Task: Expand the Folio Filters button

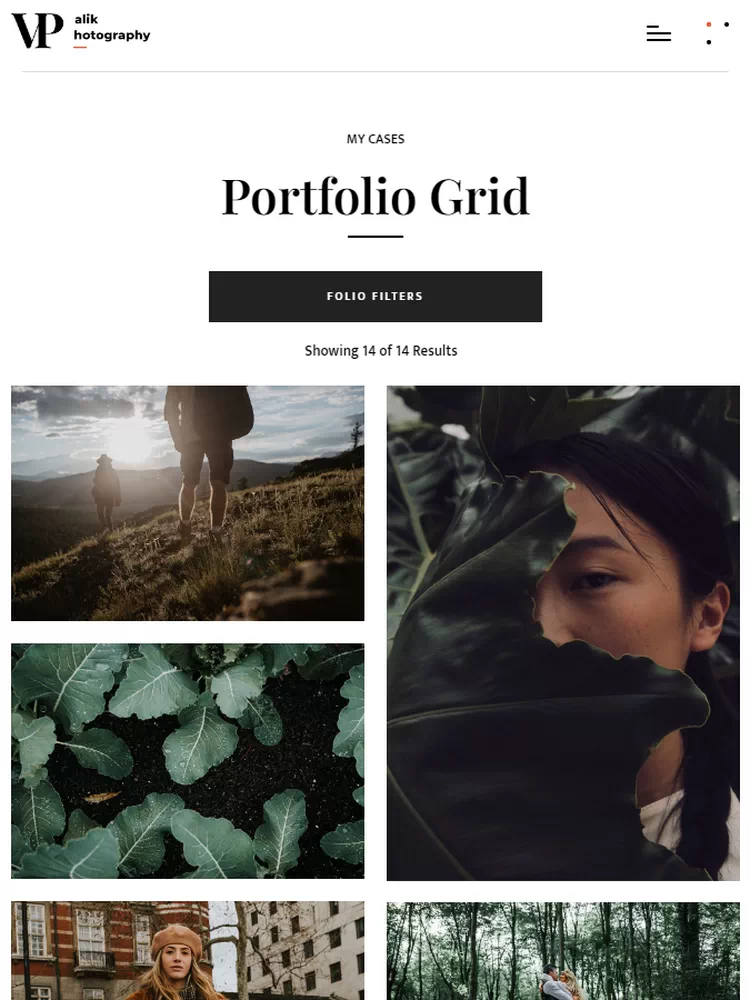Action: 375,296
